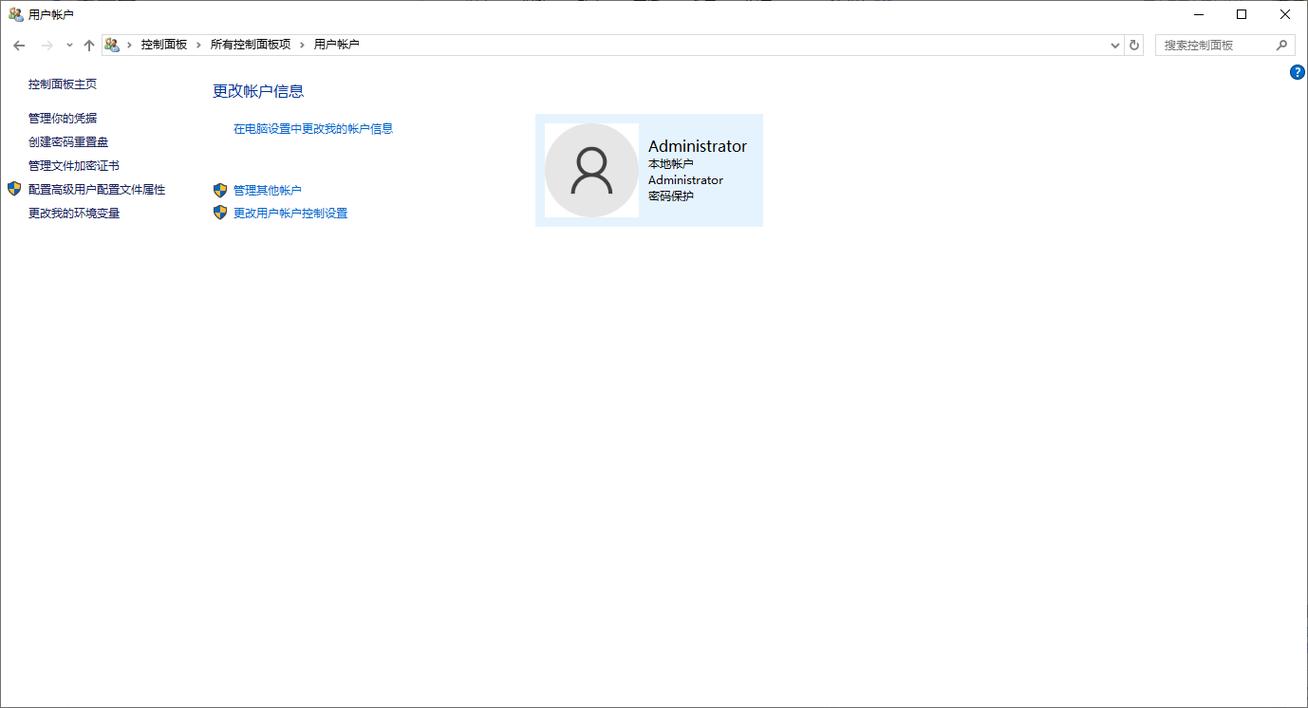This screenshot has width=1308, height=708.
Task: Click 在电脑设置中更改我的帐户信息 link
Action: (x=313, y=129)
